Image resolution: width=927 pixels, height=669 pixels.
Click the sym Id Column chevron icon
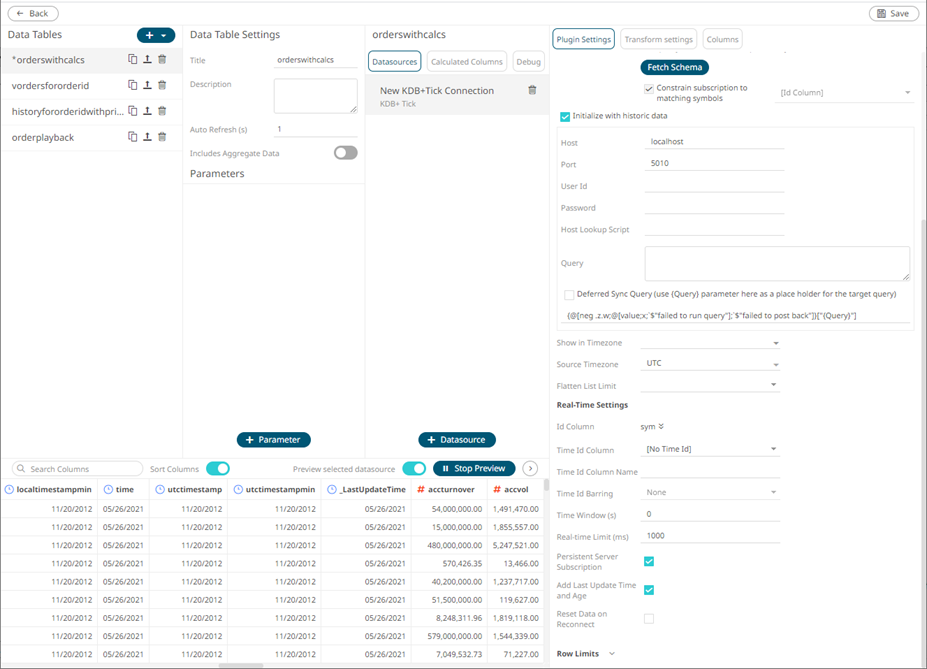[x=661, y=427]
